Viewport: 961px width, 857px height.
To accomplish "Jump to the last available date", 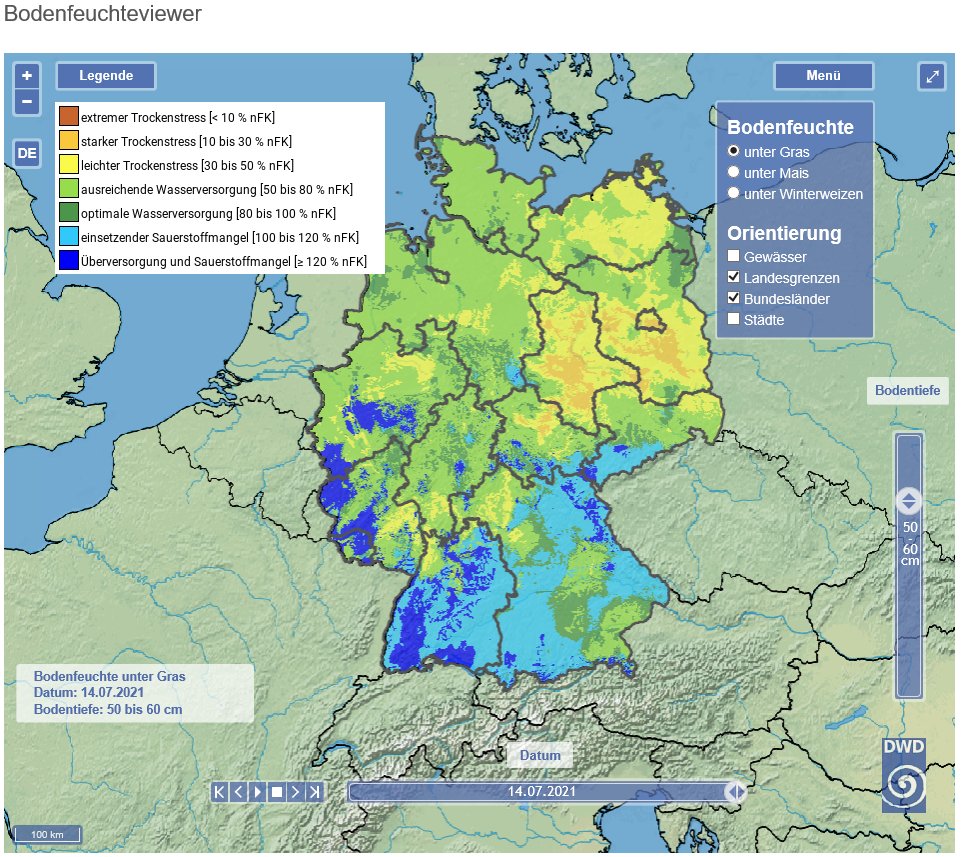I will (315, 790).
